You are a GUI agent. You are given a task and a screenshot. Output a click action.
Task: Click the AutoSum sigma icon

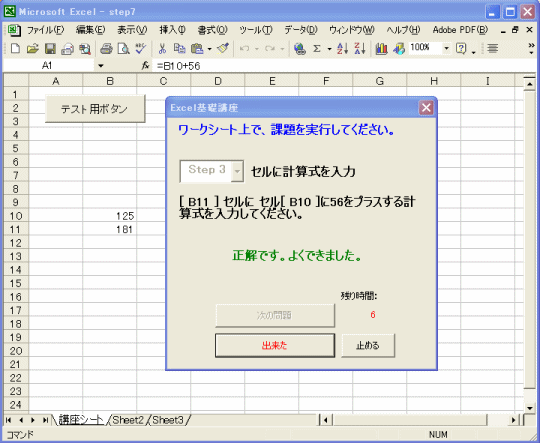[317, 49]
